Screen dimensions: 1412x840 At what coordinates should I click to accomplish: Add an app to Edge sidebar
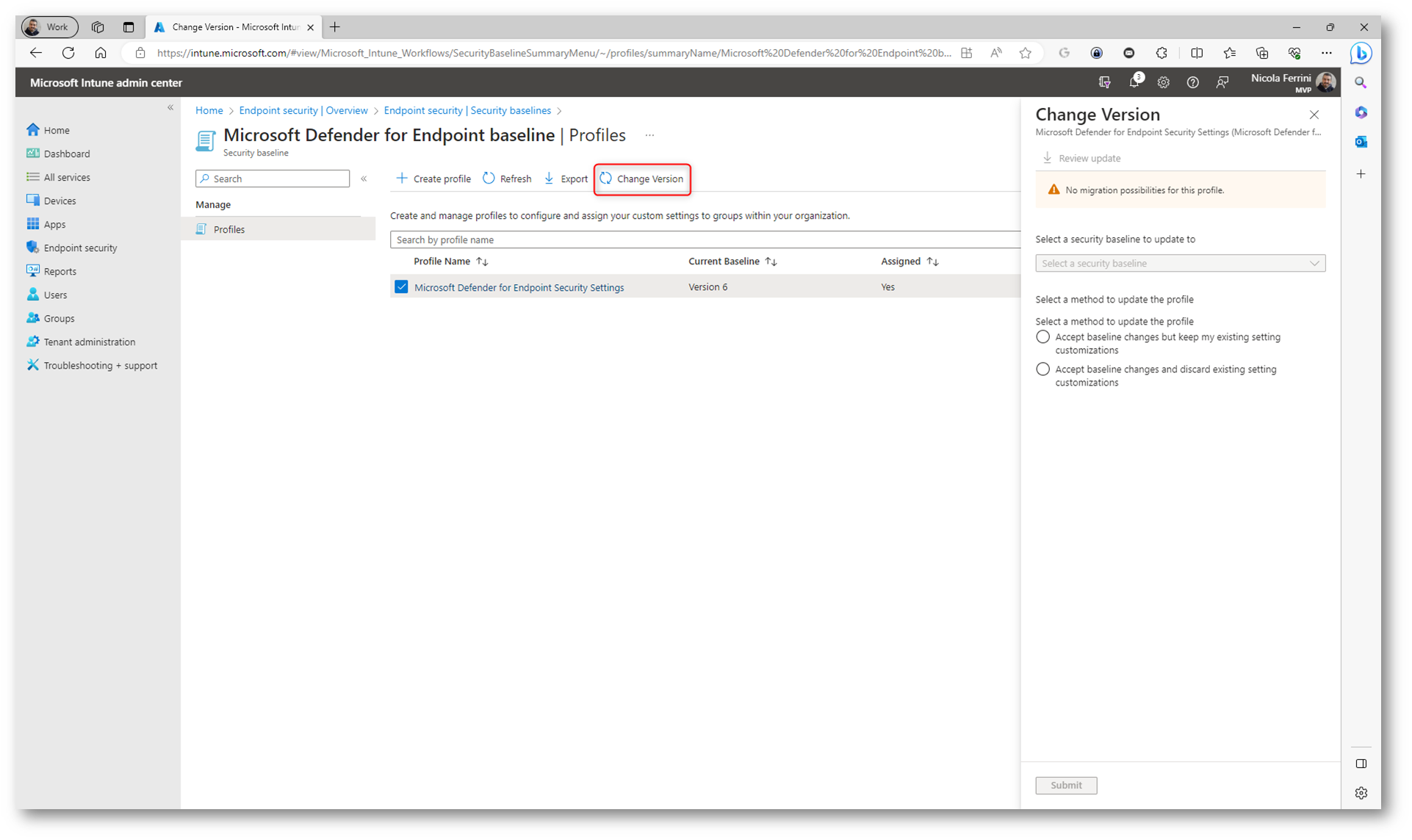pyautogui.click(x=1361, y=174)
